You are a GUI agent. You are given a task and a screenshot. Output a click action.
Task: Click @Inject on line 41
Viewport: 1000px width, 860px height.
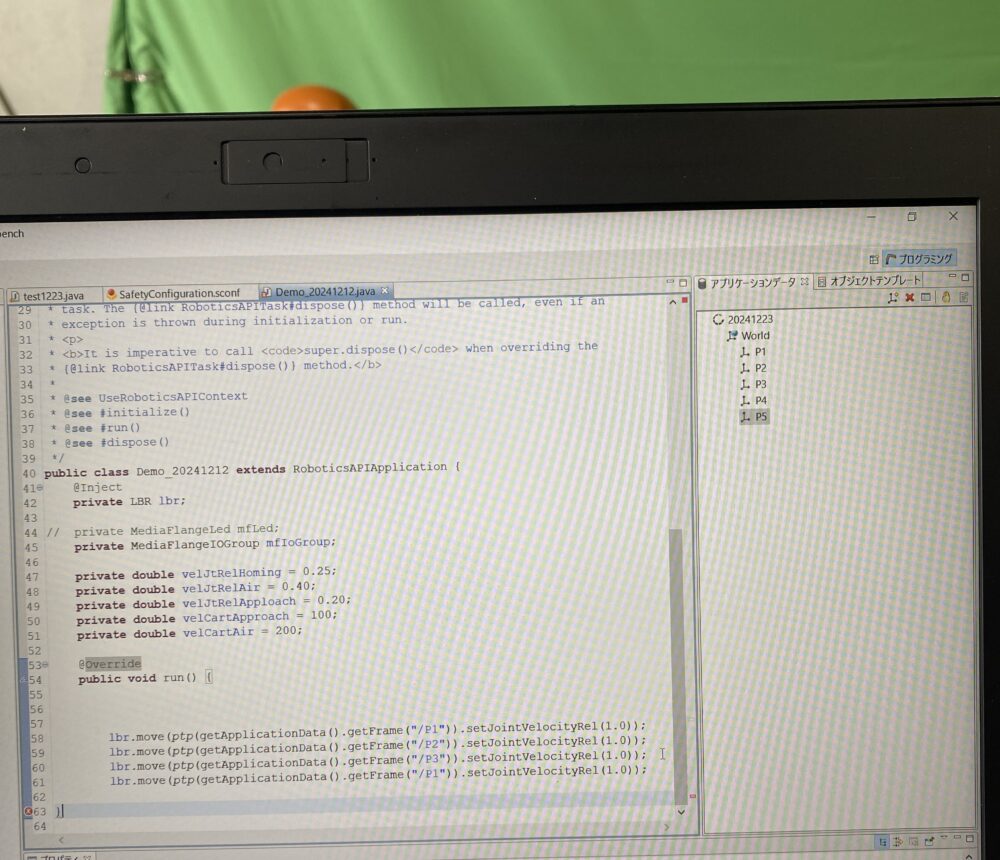(x=98, y=487)
